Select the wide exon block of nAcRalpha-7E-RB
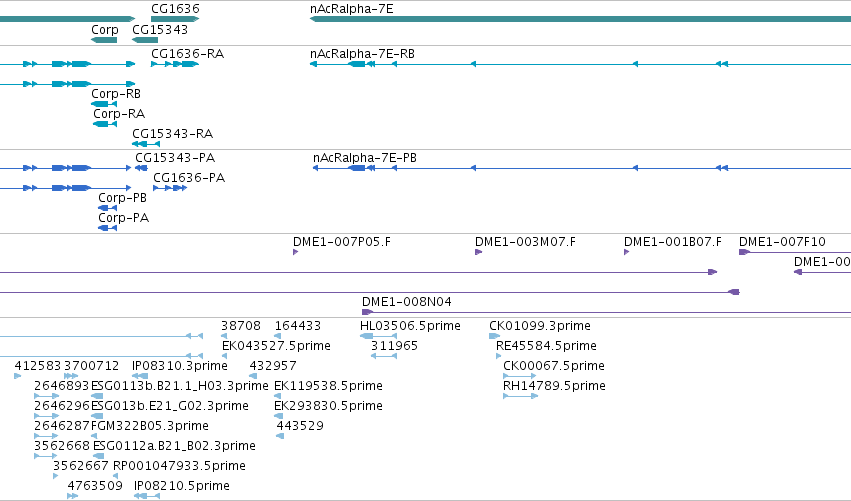The width and height of the screenshot is (851, 501). 357,64
